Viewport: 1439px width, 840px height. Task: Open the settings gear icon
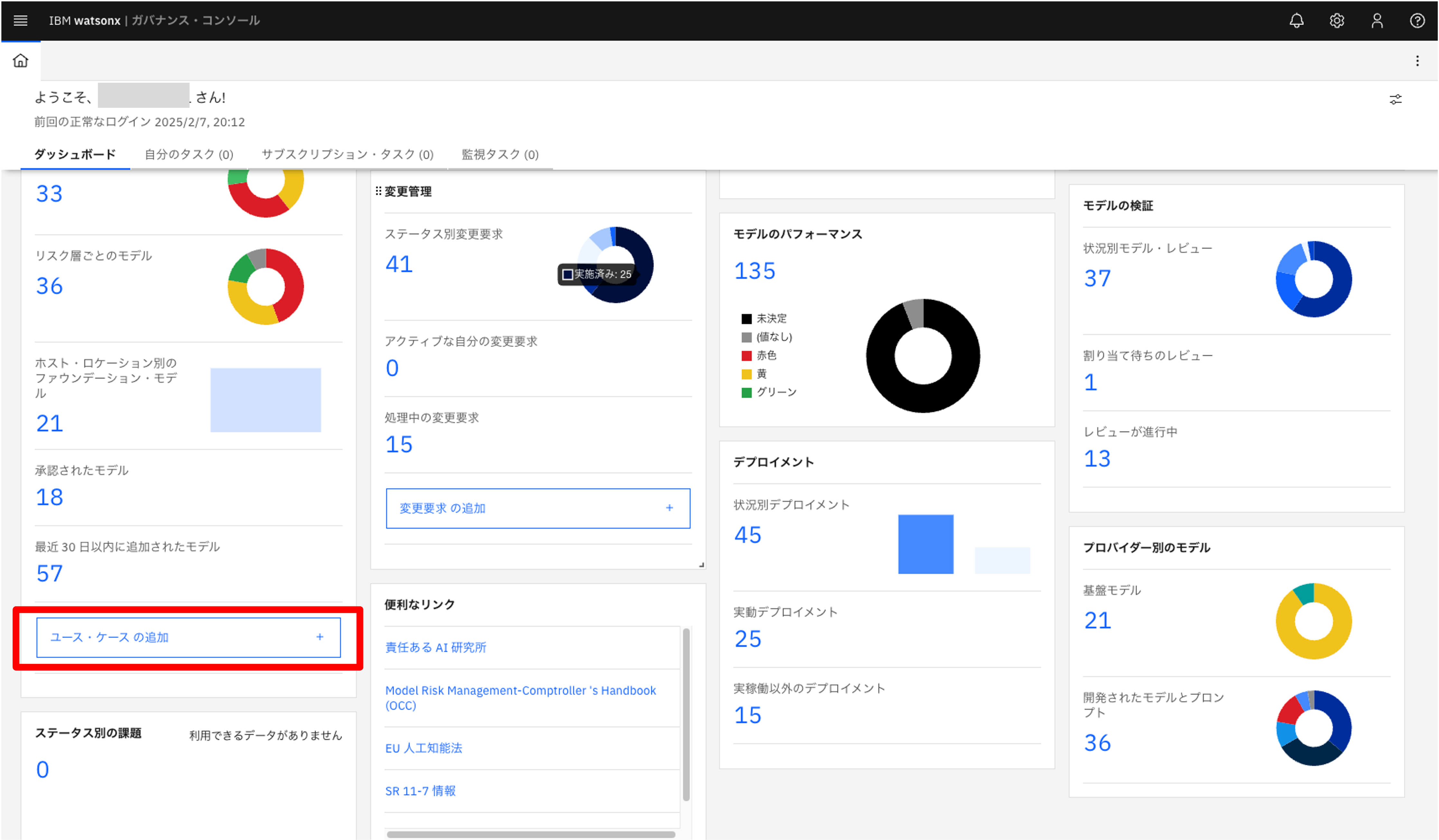point(1337,21)
